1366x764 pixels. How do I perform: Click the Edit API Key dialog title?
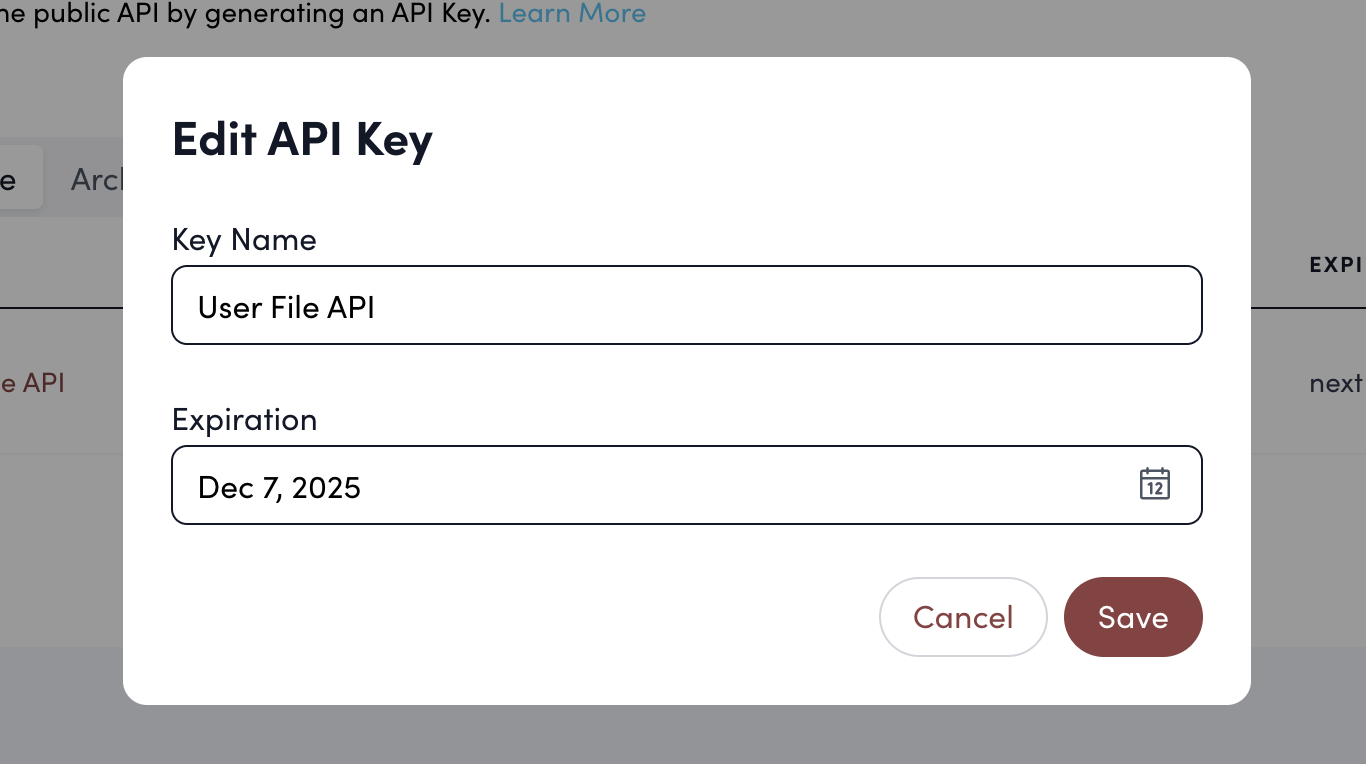tap(302, 140)
